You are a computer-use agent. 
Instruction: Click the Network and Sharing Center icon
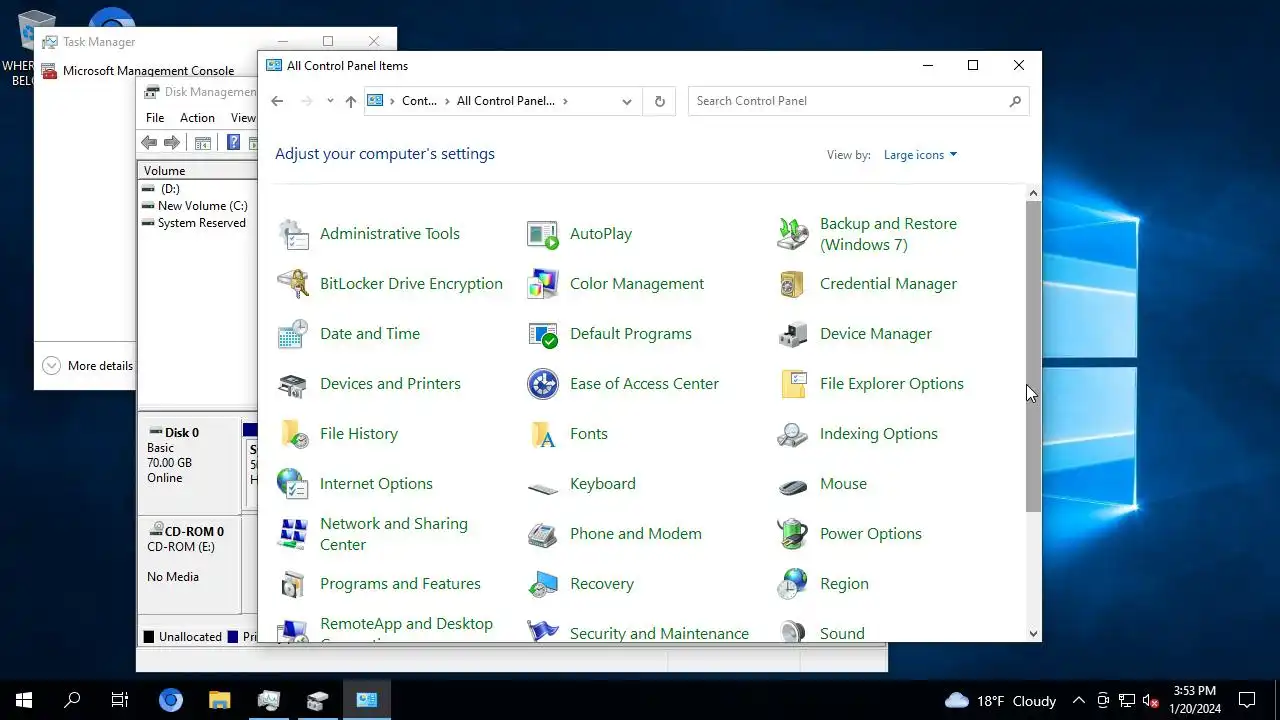pyautogui.click(x=293, y=534)
